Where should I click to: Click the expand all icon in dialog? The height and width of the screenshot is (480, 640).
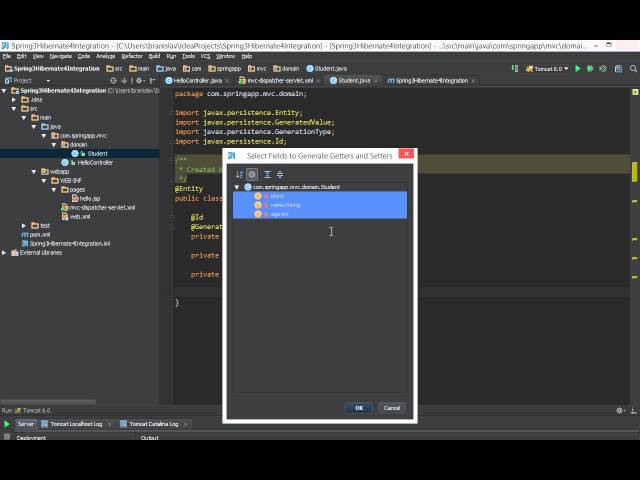point(267,174)
